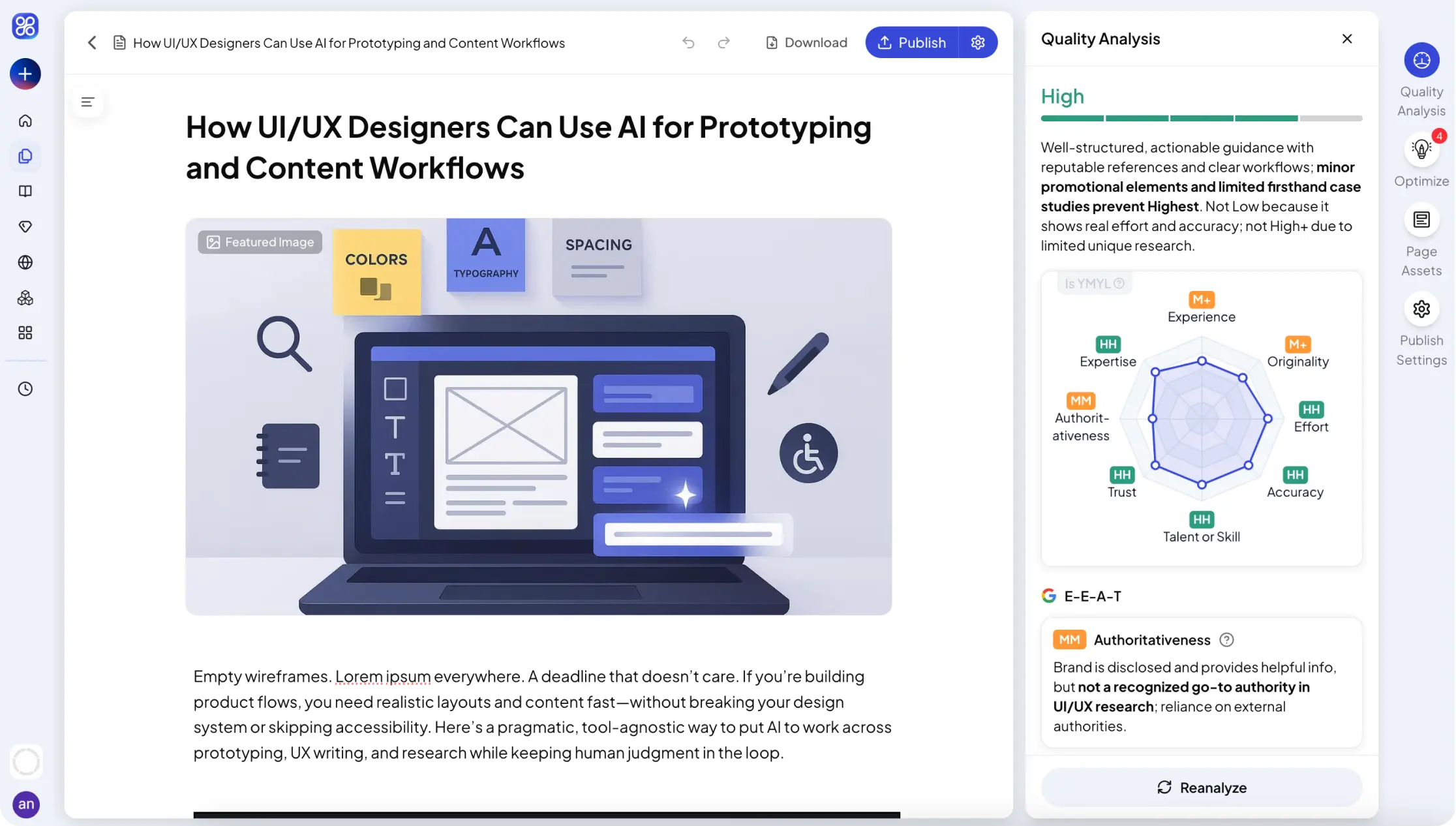Screen dimensions: 1456x826
Task: Go back using the left chevron
Action: tap(92, 43)
